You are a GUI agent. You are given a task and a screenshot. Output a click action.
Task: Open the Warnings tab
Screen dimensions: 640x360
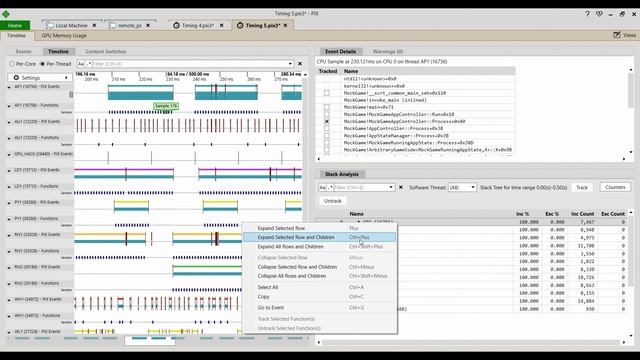coord(388,51)
